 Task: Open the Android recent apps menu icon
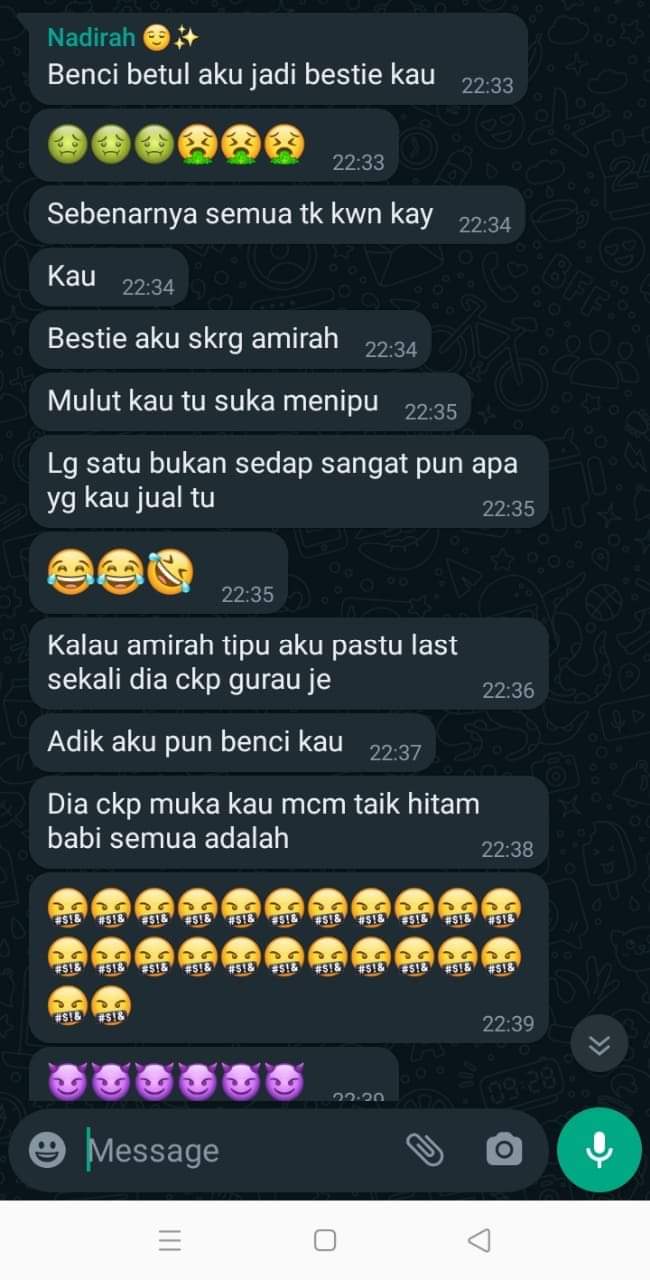[170, 1240]
